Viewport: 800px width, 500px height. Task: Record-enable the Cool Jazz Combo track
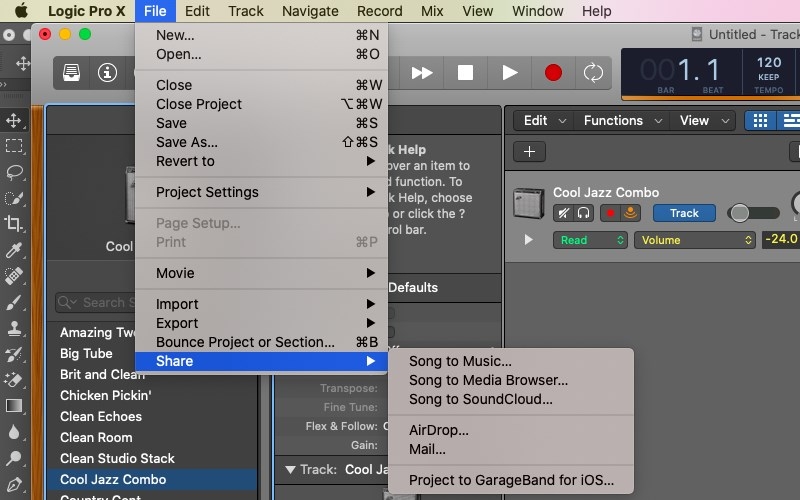pyautogui.click(x=610, y=213)
